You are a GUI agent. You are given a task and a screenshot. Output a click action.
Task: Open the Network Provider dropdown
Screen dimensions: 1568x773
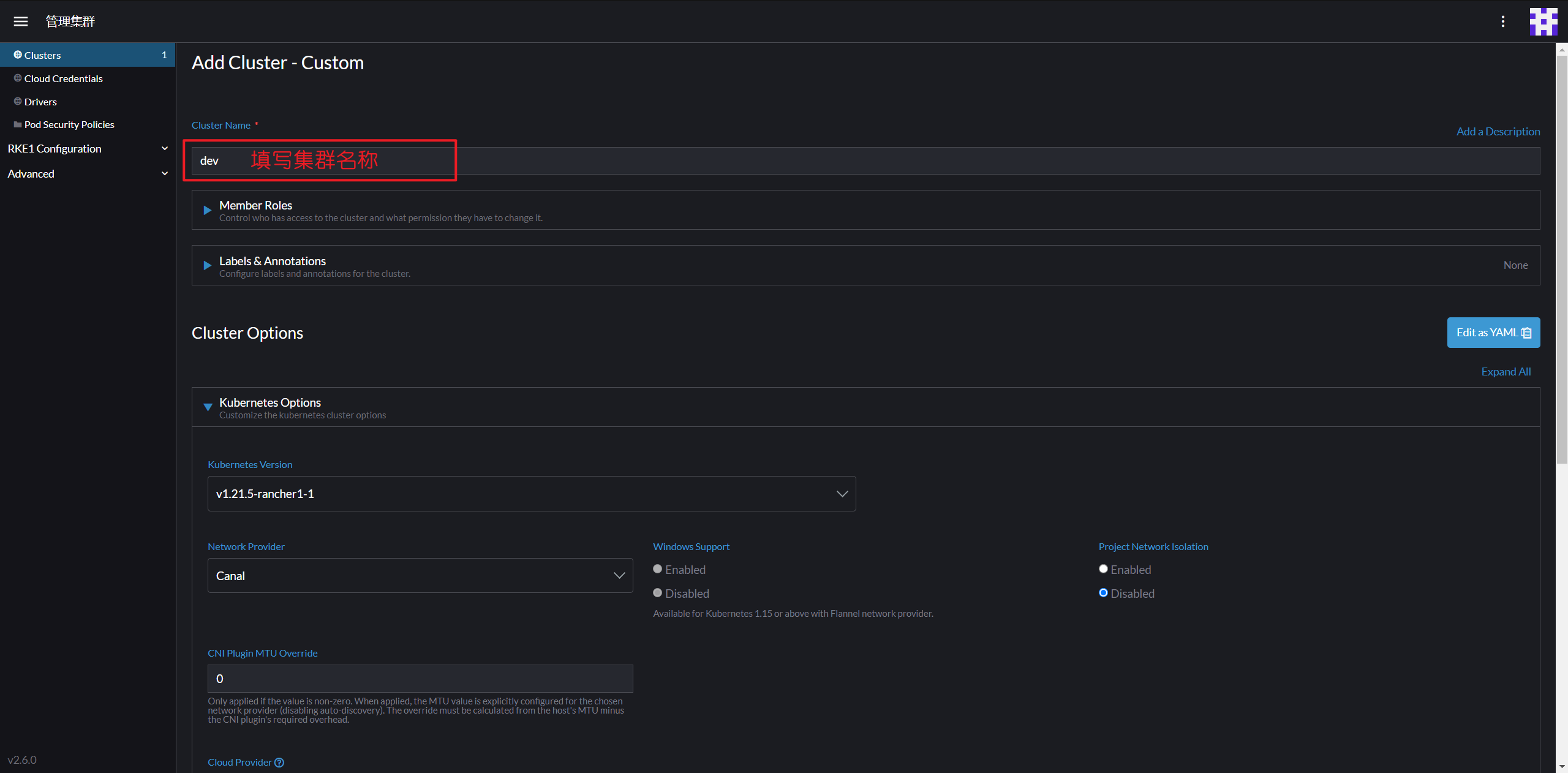(x=420, y=576)
